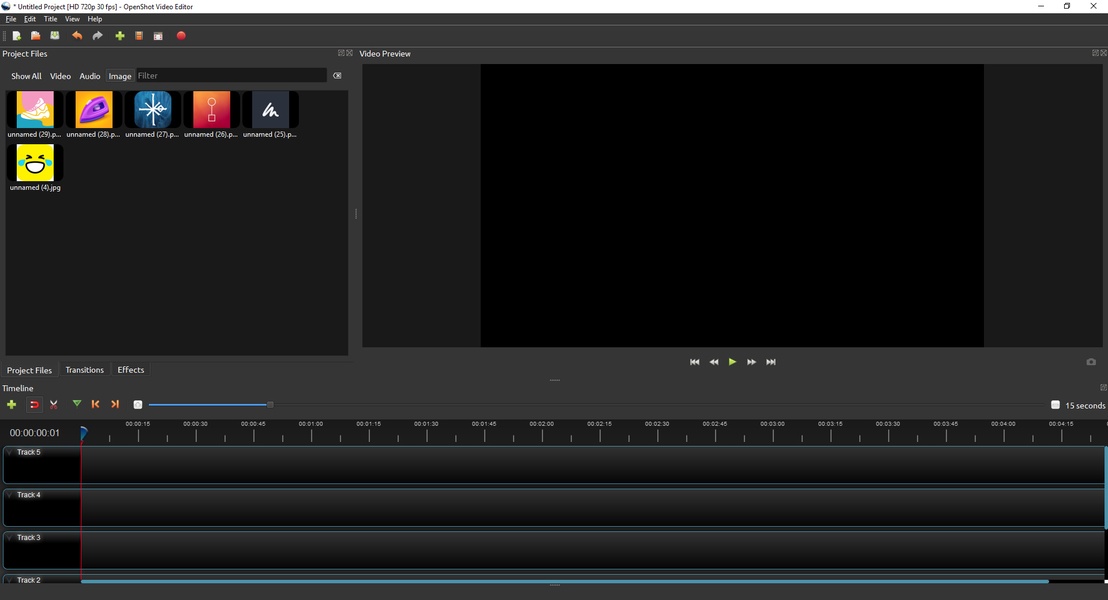Image resolution: width=1108 pixels, height=600 pixels.
Task: Open the Title menu
Action: [x=50, y=19]
